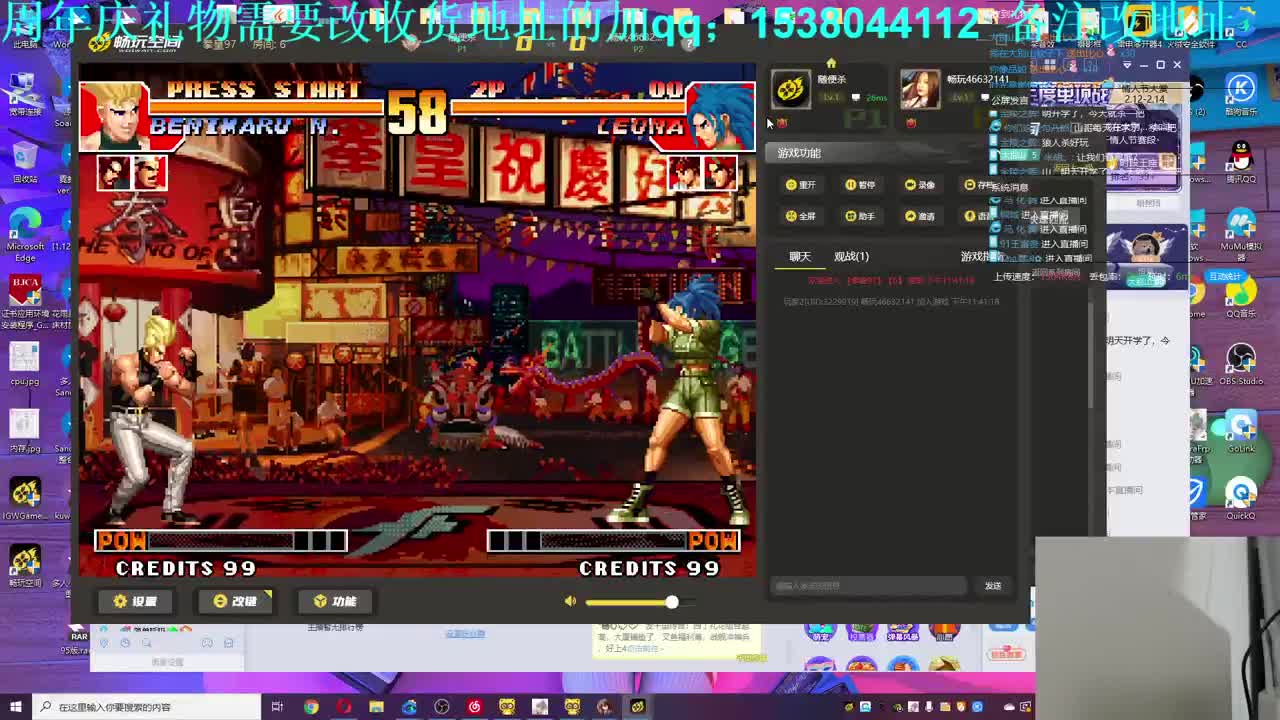Open the 畅玩空间 desktop shortcut
This screenshot has height=720, width=1280.
25,566
